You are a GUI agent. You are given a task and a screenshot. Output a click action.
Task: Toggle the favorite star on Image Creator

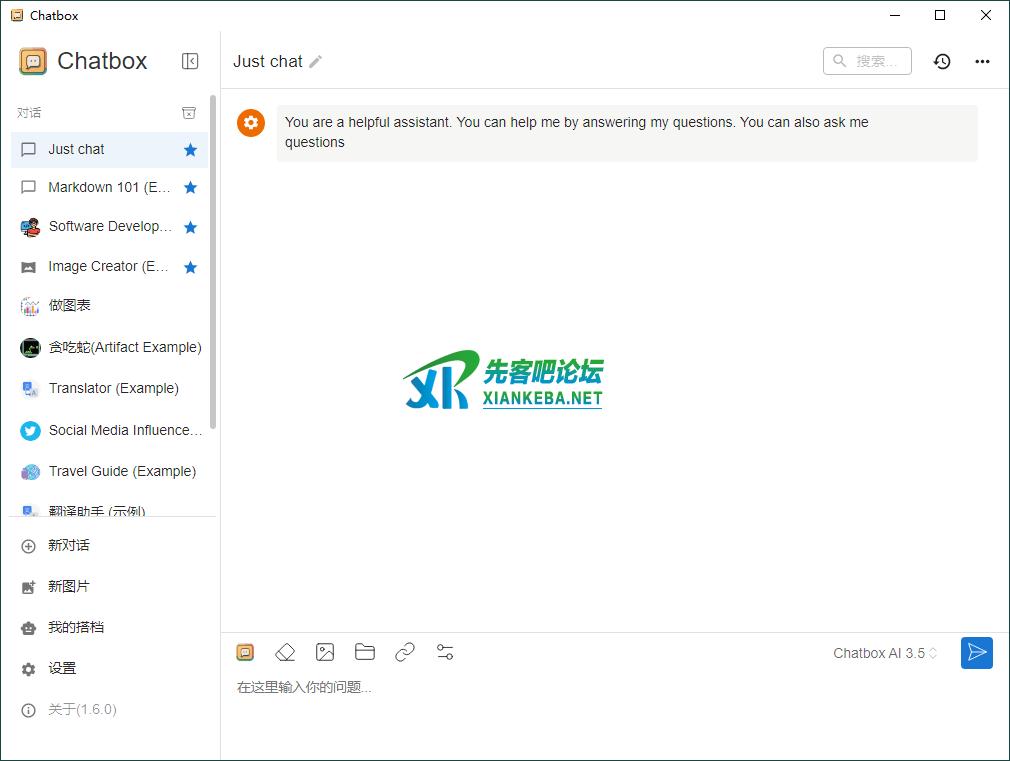(x=189, y=266)
